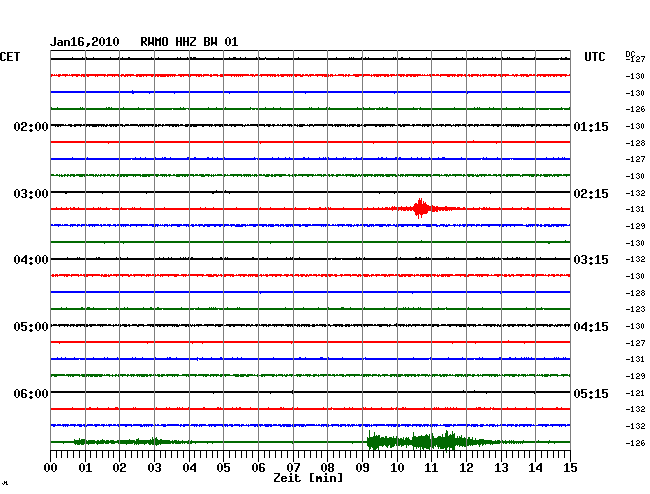
Task: Click minute tick label 09
Action: click(x=362, y=467)
